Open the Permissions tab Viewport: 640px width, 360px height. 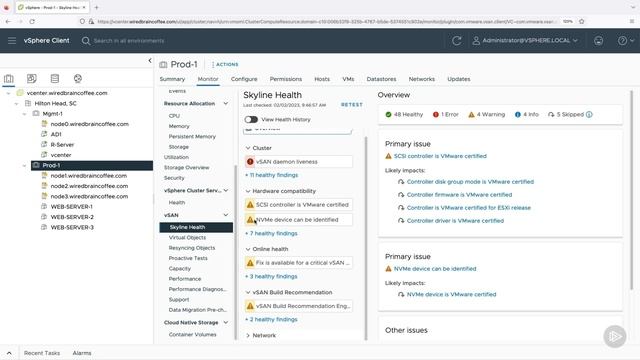pos(286,79)
